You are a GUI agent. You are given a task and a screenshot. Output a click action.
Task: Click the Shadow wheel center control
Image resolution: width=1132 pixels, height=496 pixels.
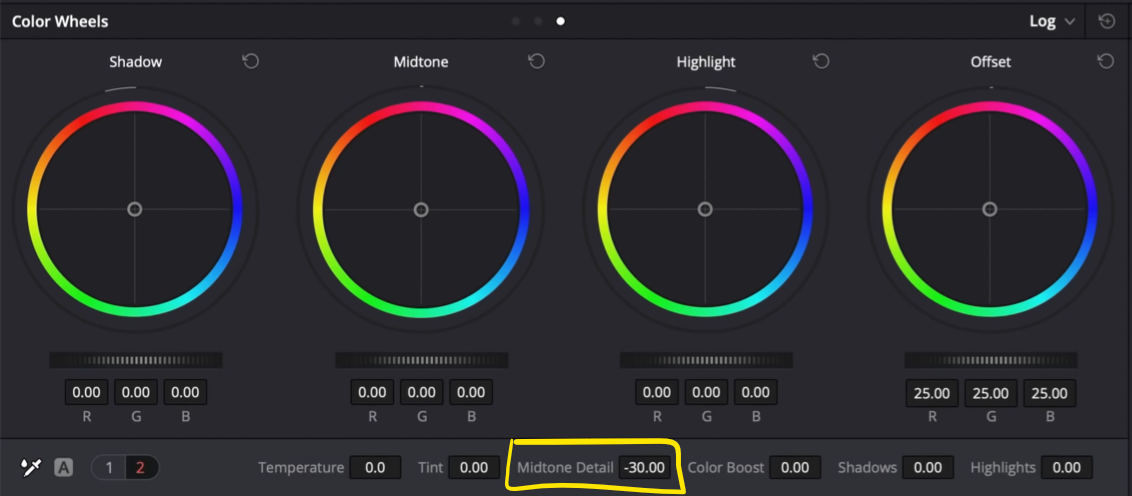(x=134, y=209)
